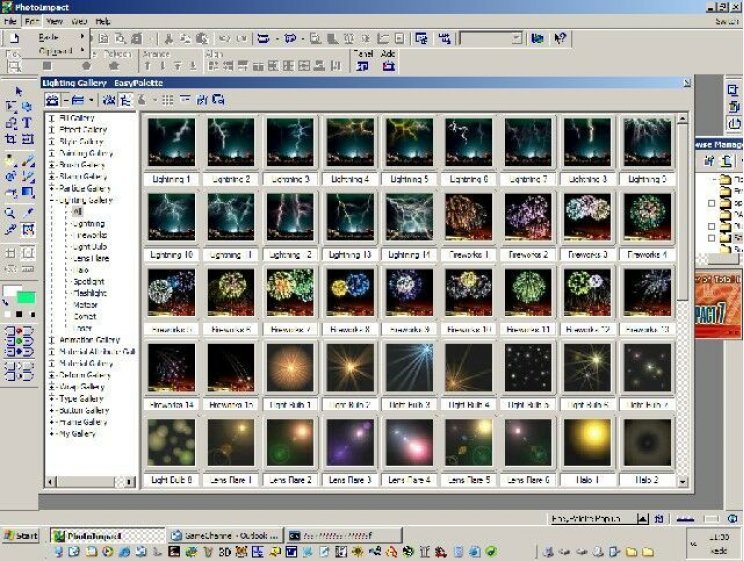Expand the My Gallery node
744x561 pixels.
(52, 434)
